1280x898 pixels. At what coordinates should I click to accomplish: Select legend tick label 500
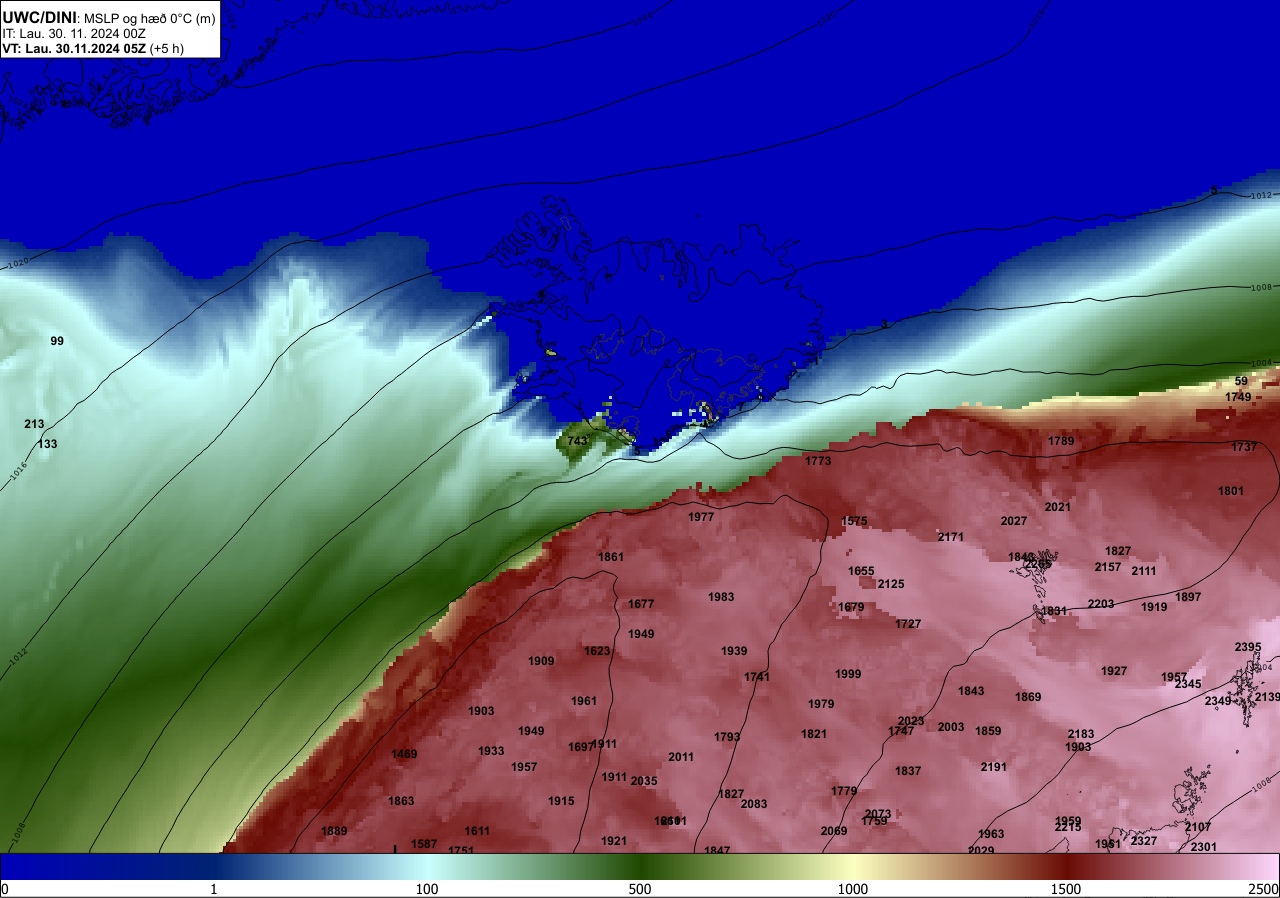pyautogui.click(x=640, y=890)
